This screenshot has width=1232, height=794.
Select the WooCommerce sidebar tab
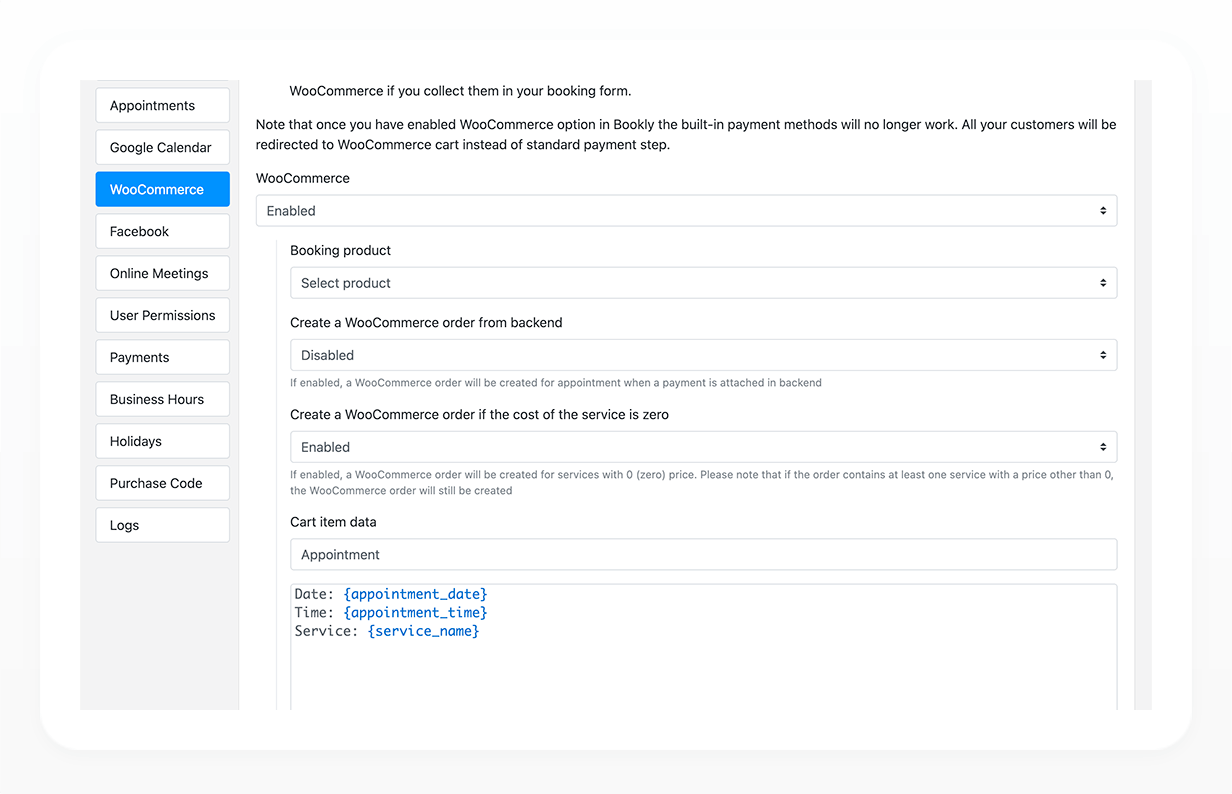click(162, 189)
